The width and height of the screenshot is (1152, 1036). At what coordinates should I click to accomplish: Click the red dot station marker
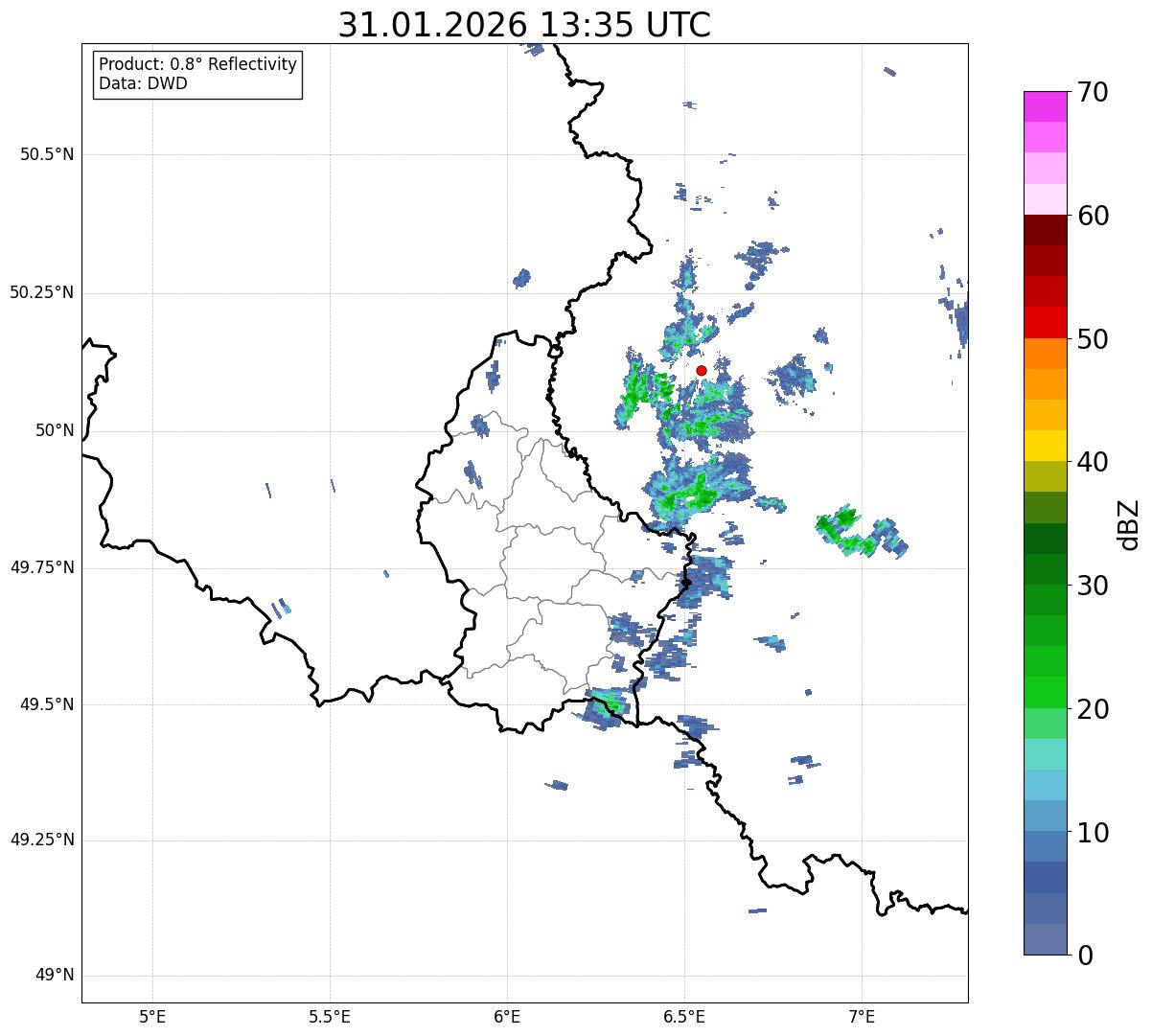pos(702,370)
